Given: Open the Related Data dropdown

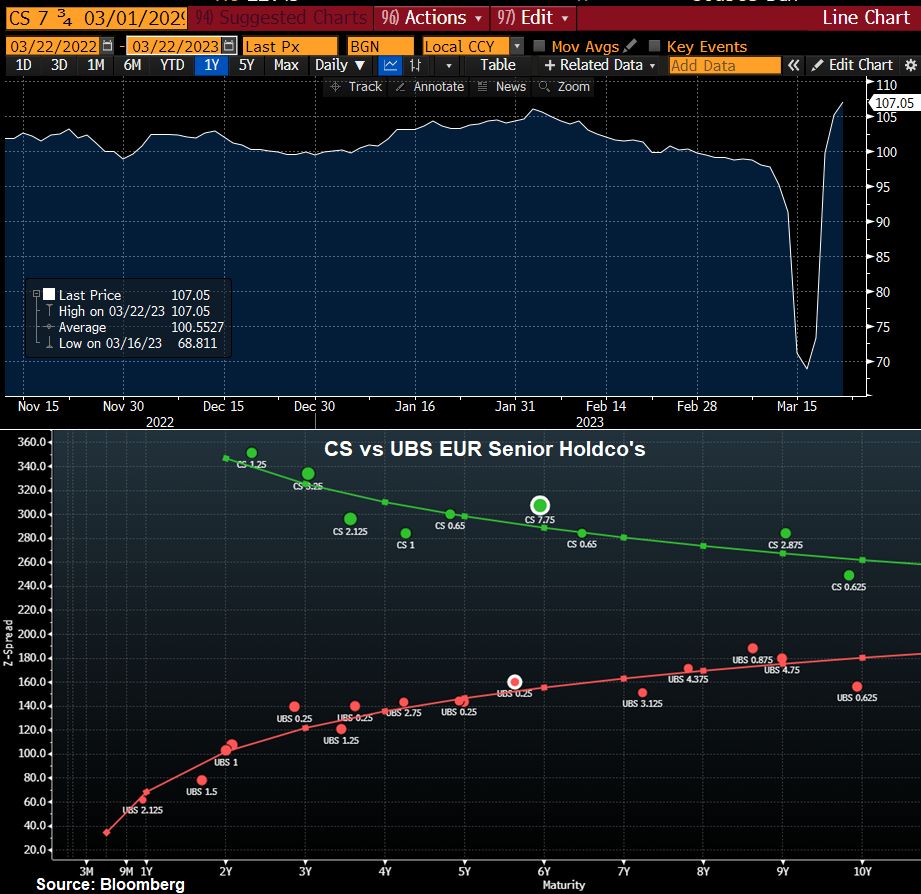Looking at the screenshot, I should [600, 65].
